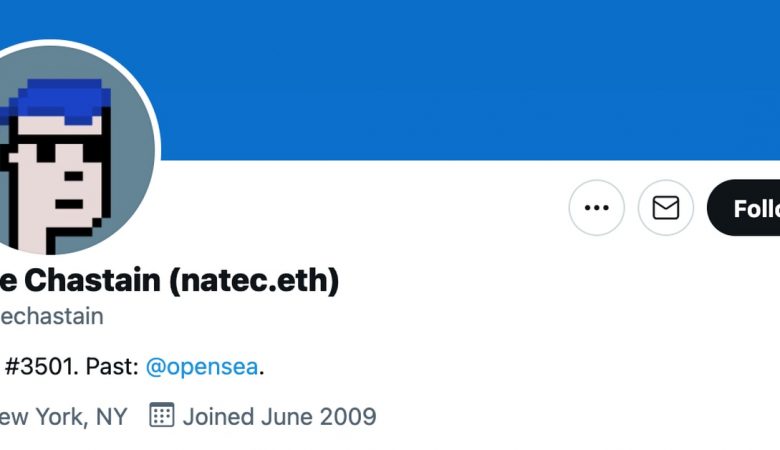The image size is (780, 450).
Task: Click the New York, NY location
Action: click(x=64, y=417)
